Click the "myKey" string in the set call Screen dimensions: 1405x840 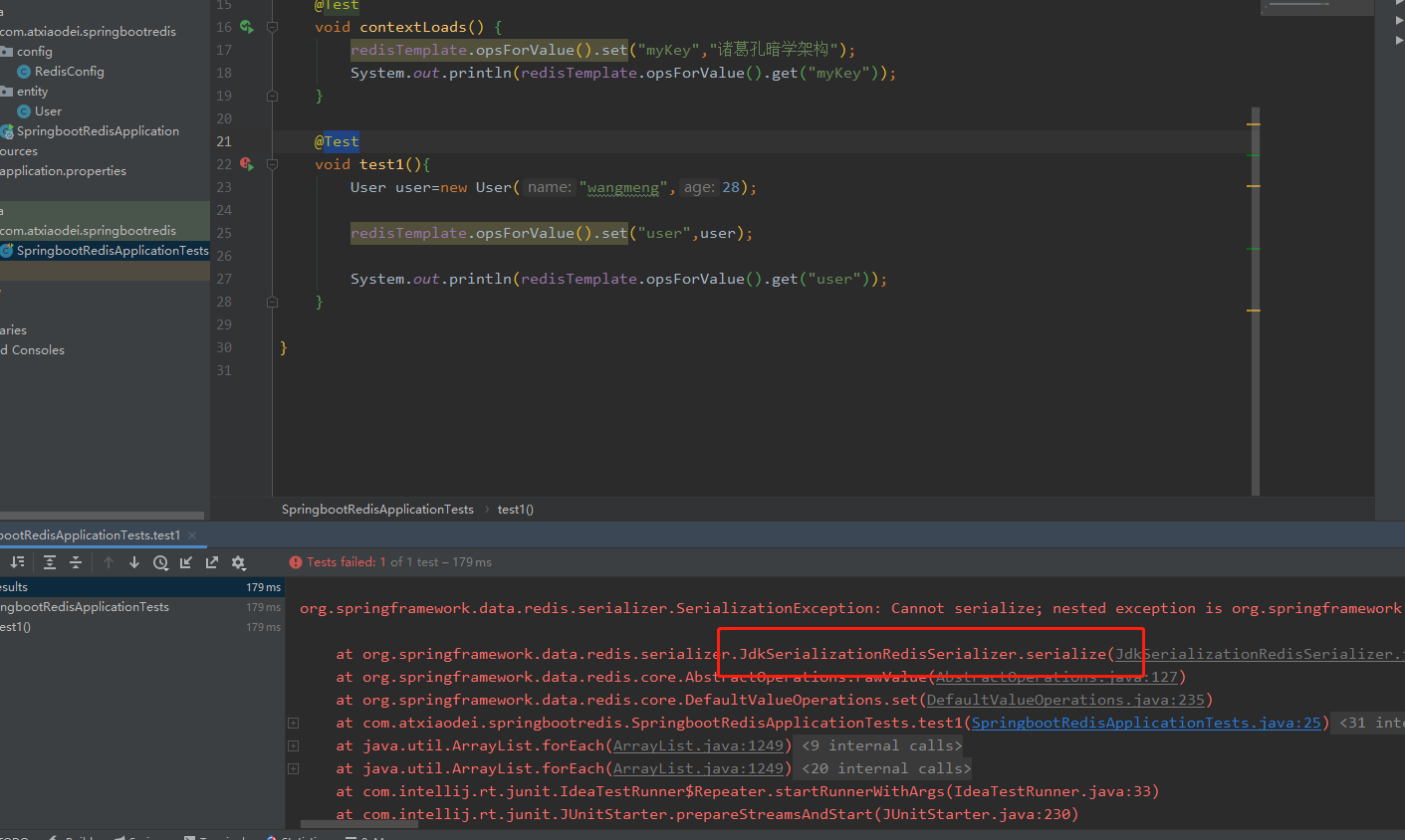click(670, 50)
